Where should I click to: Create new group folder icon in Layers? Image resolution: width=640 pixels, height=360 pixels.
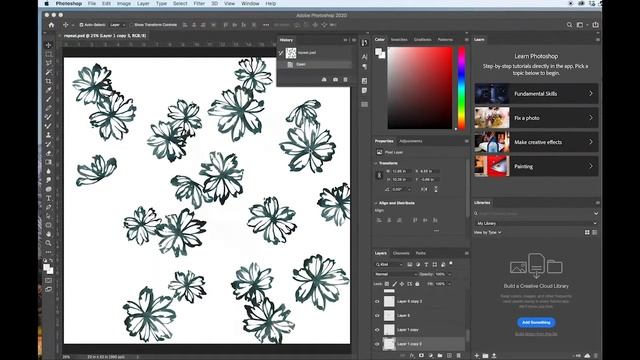440,356
